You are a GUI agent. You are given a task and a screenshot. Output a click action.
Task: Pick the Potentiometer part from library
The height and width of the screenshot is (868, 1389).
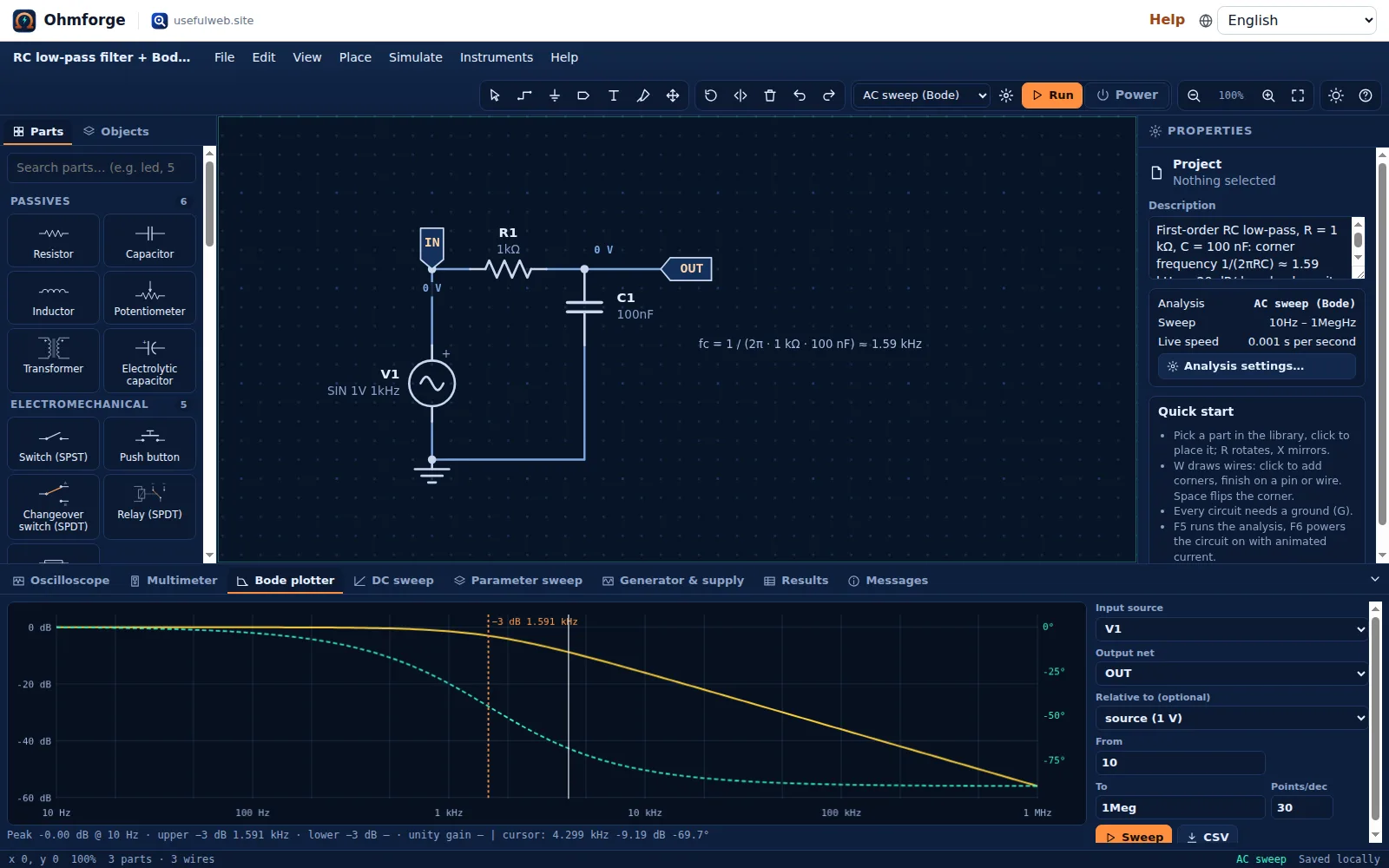(x=149, y=298)
